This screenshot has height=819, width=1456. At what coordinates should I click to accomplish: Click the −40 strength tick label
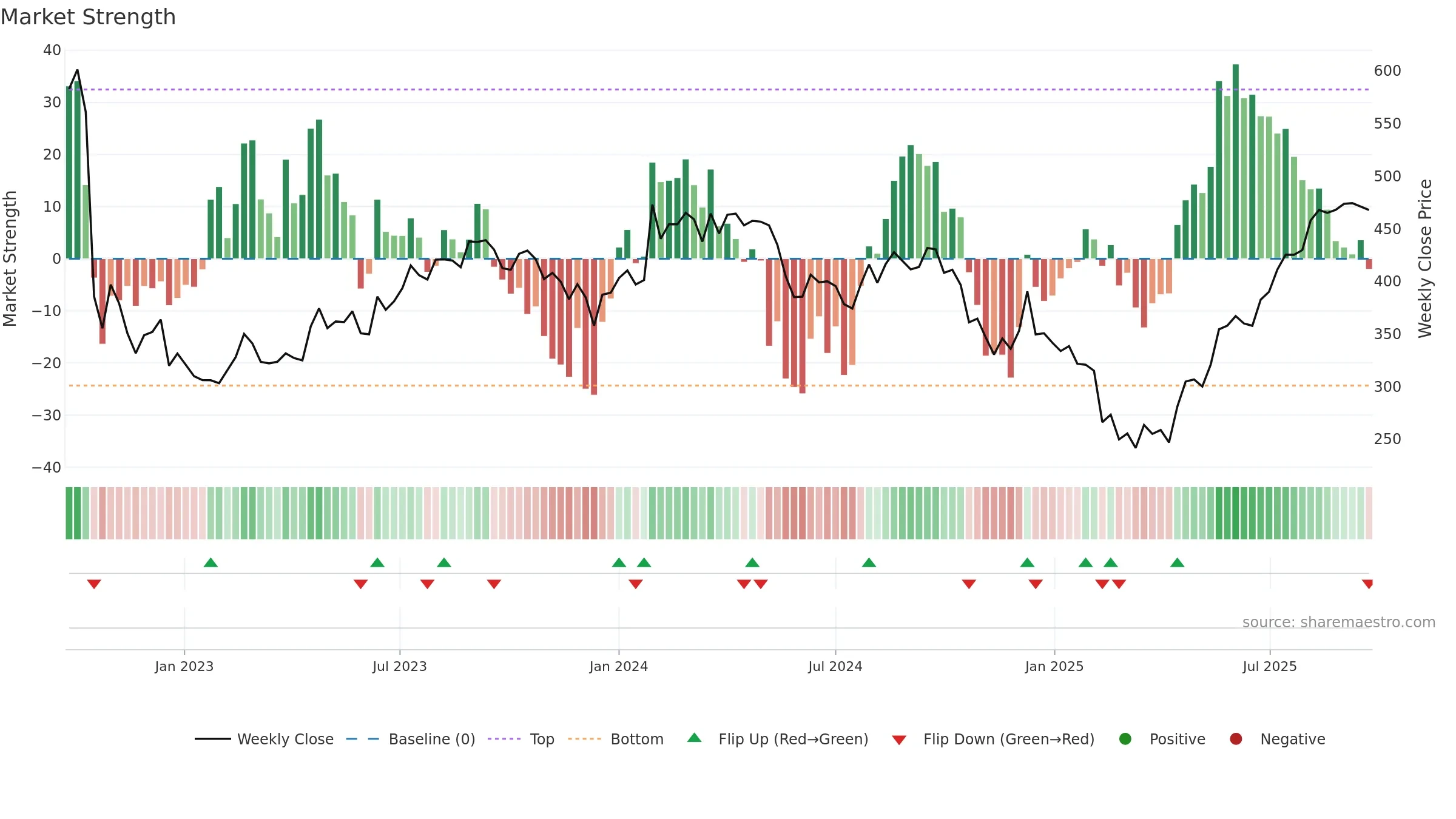tap(46, 468)
